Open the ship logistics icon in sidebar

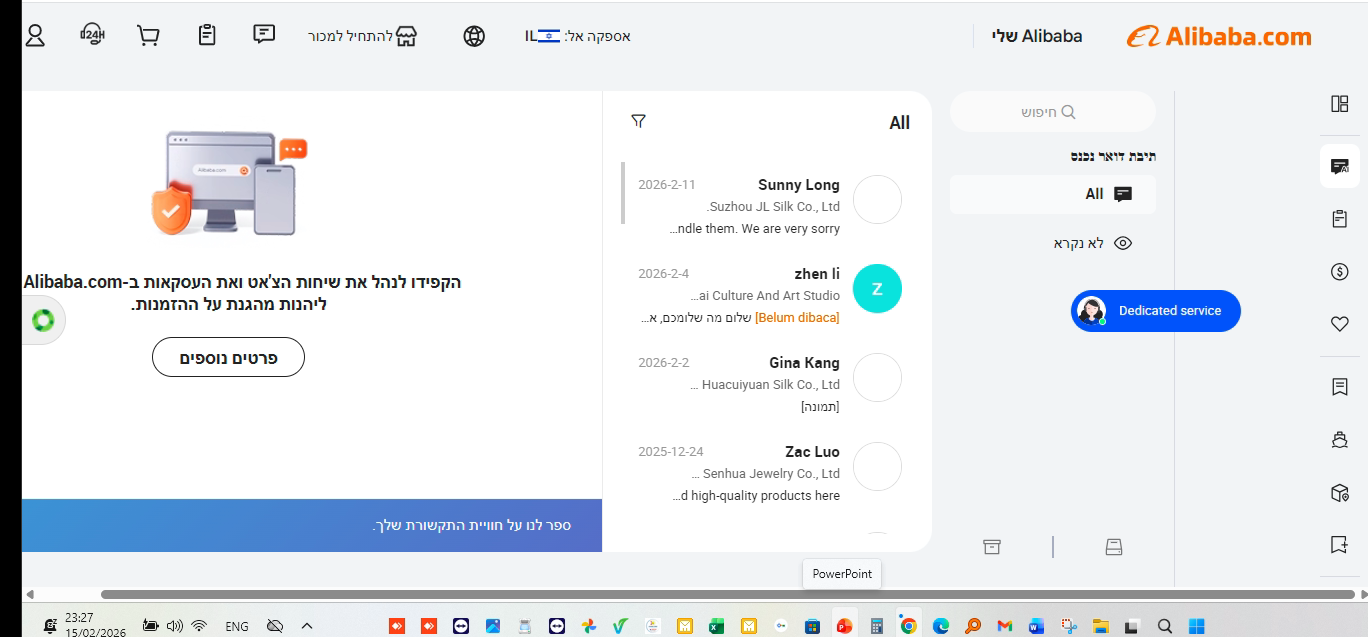1340,440
